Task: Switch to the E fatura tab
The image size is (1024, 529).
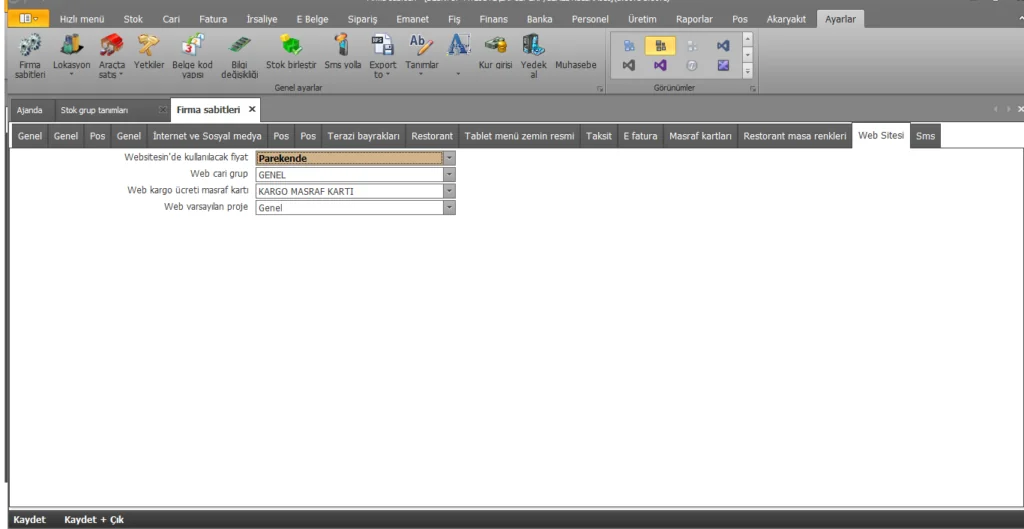Action: [640, 136]
